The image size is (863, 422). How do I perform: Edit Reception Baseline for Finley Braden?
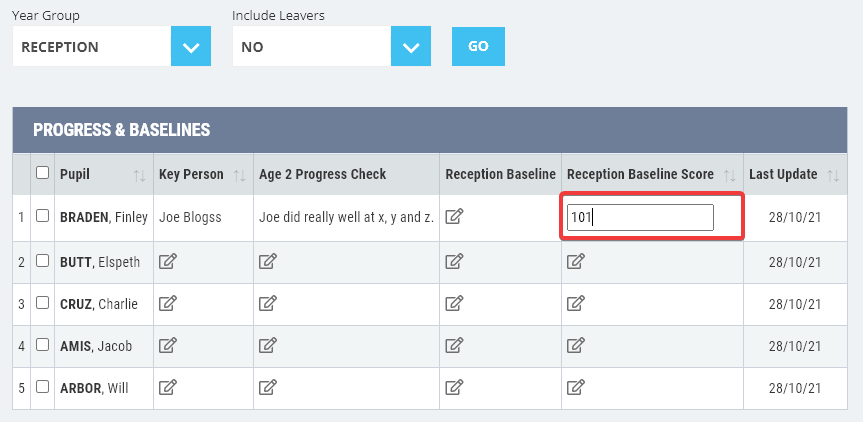[454, 216]
